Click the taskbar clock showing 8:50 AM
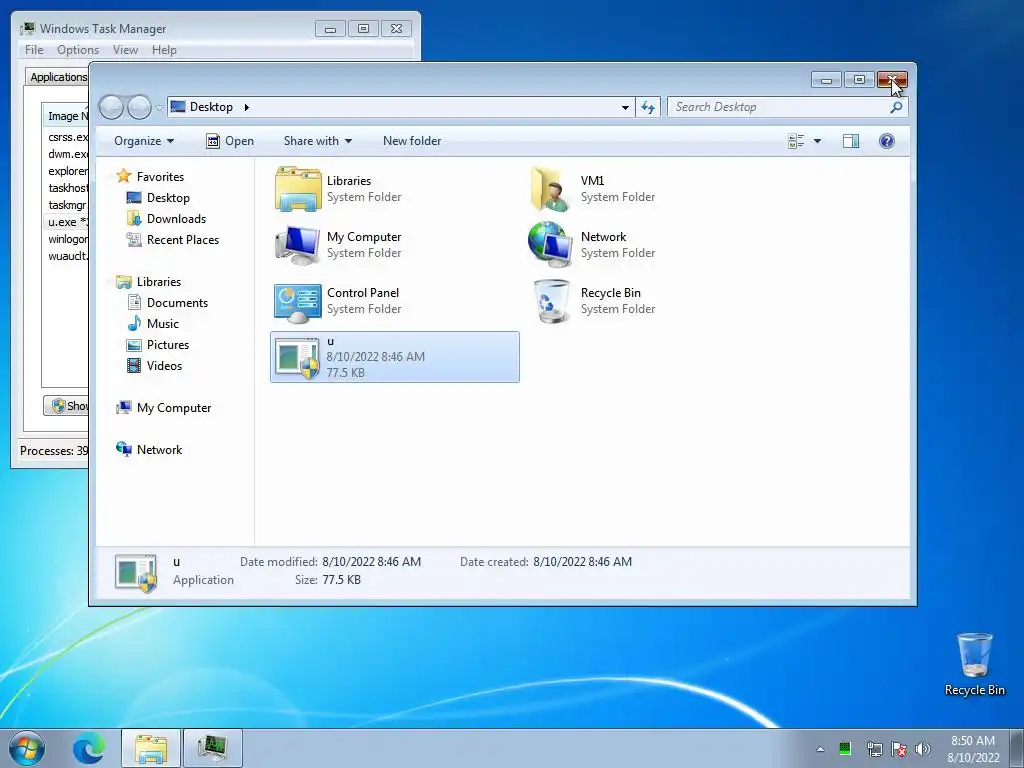Screen dimensions: 1024x768 coord(973,749)
